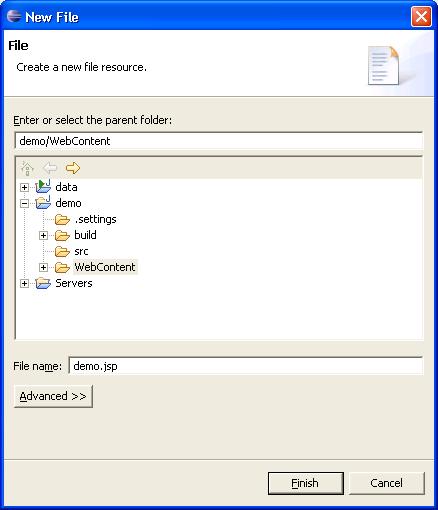Image resolution: width=438 pixels, height=510 pixels.
Task: Expand the Servers project node
Action: click(24, 283)
